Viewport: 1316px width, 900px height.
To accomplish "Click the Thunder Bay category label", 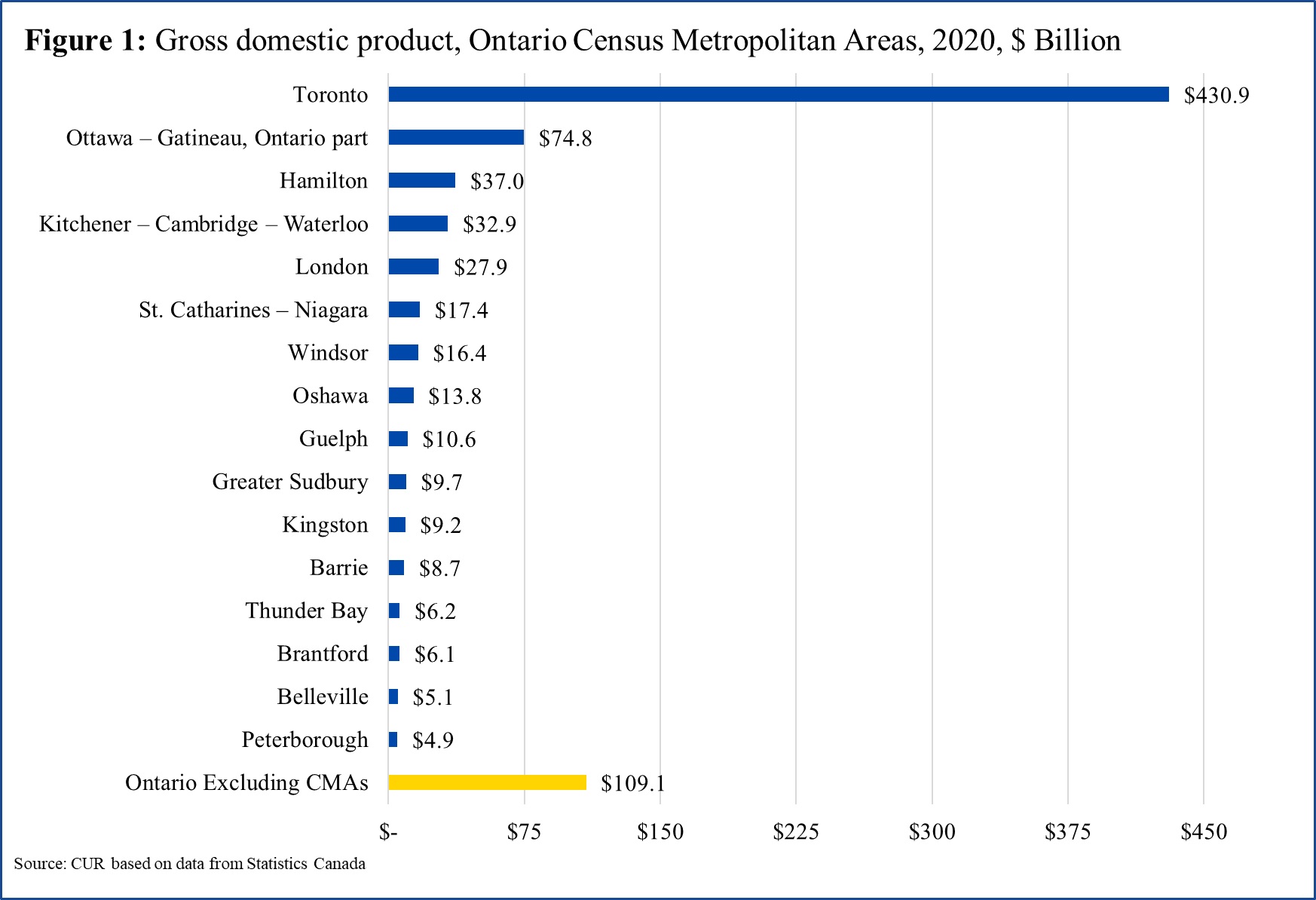I will 306,611.
